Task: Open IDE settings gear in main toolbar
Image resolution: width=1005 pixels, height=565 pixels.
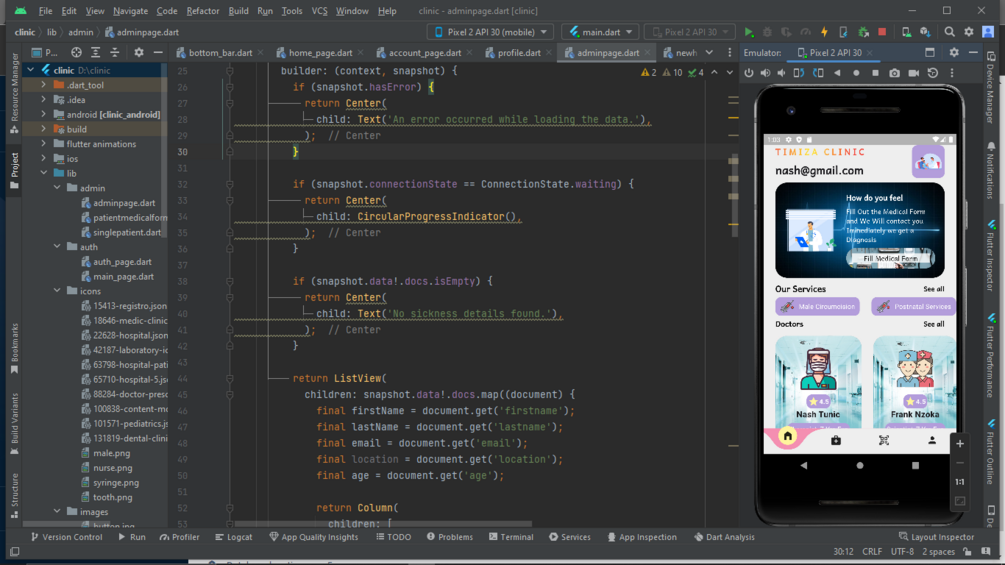Action: (968, 32)
